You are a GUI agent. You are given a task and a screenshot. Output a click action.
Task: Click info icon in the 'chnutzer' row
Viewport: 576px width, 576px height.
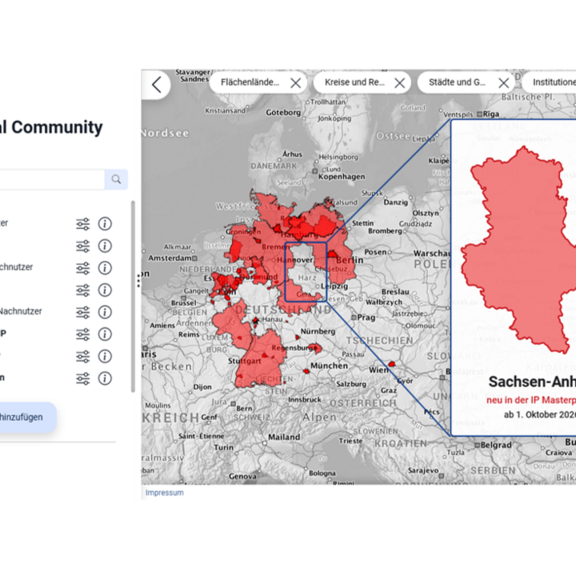point(105,268)
